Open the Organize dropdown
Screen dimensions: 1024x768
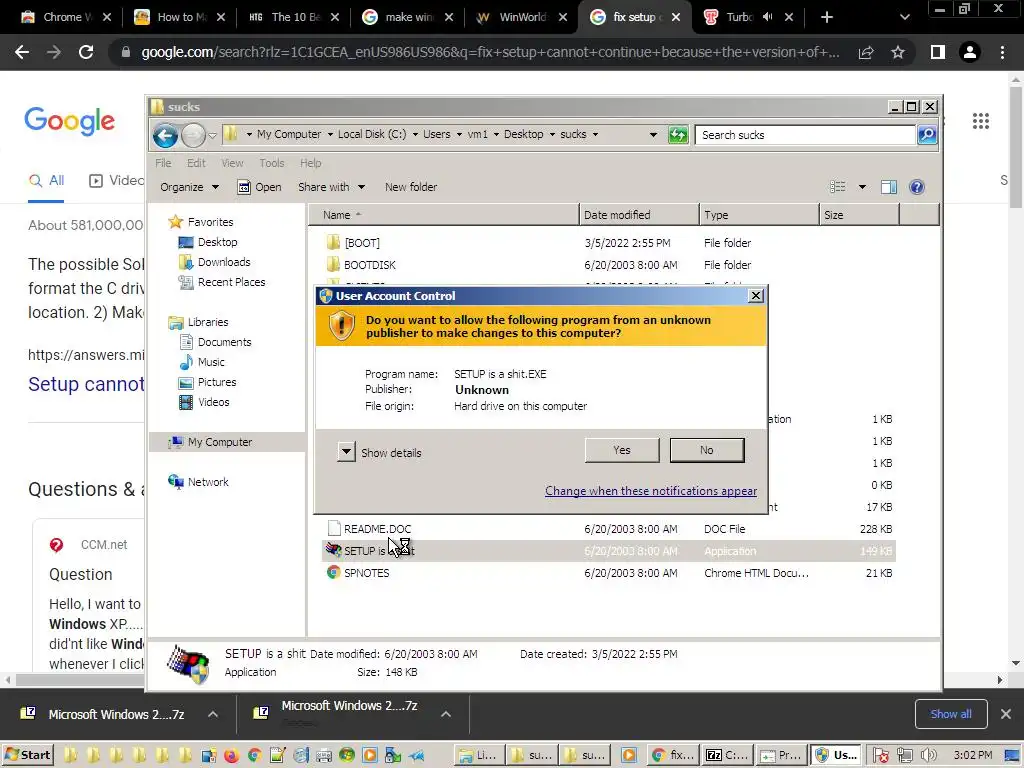coord(189,187)
